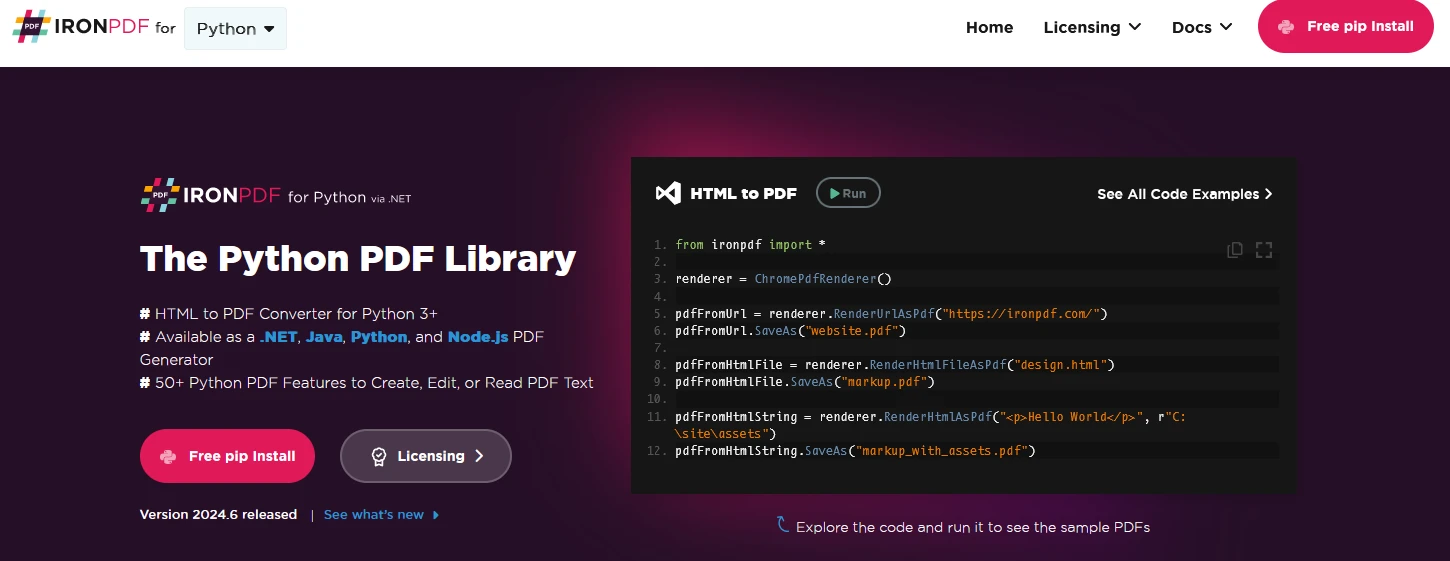Click the IronPDF for Python hero logo
Viewport: 1450px width, 561px height.
tap(275, 196)
